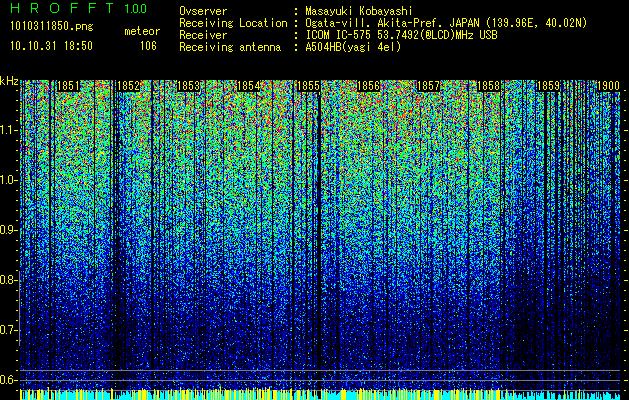Click the 1851 time marker
Viewport: 629px width, 400px height.
pyautogui.click(x=68, y=86)
